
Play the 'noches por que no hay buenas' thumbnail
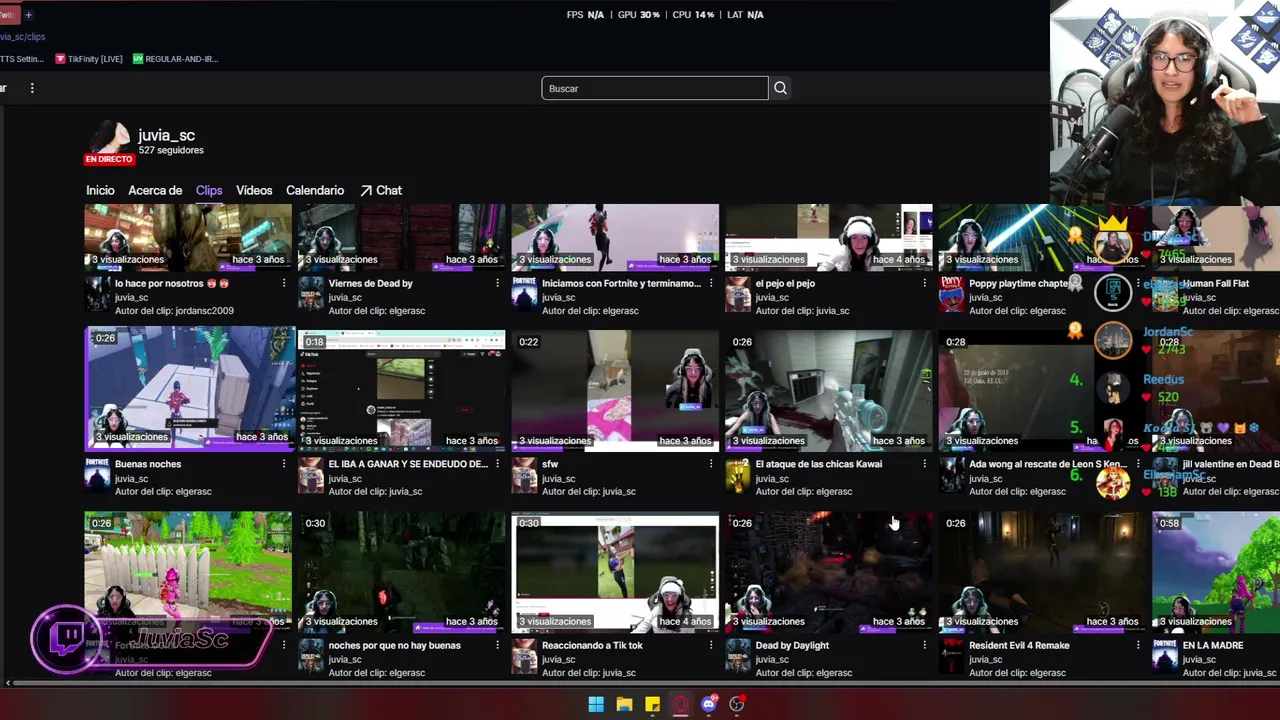click(x=402, y=570)
